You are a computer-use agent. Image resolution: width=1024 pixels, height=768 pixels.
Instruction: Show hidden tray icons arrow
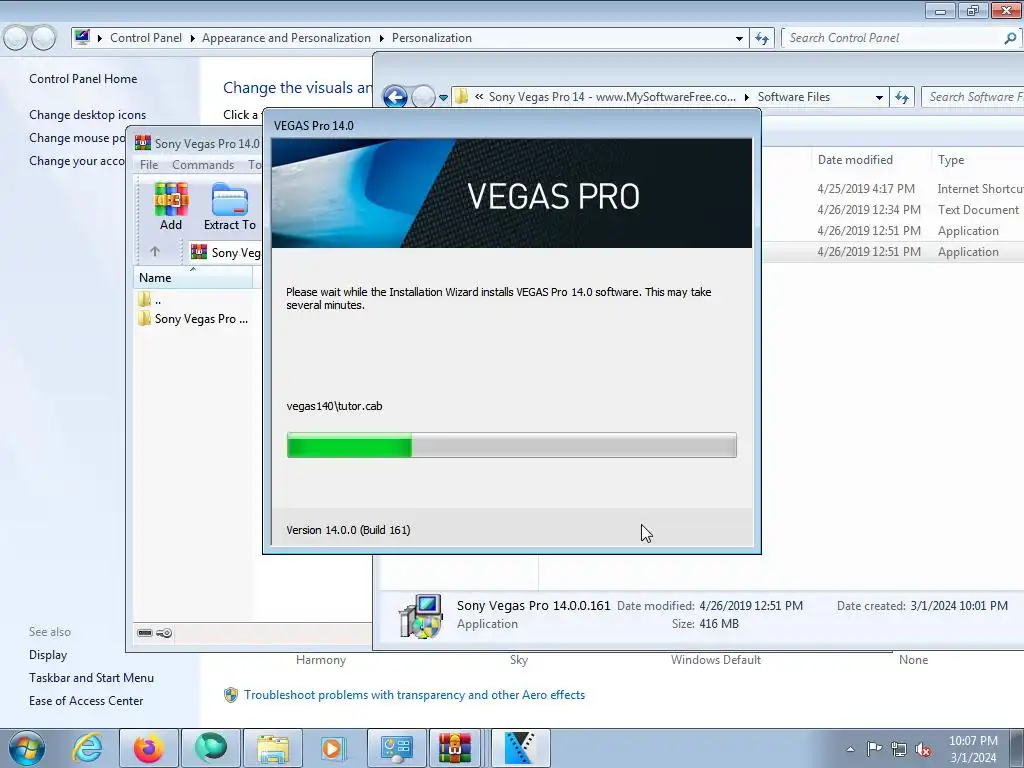(850, 749)
